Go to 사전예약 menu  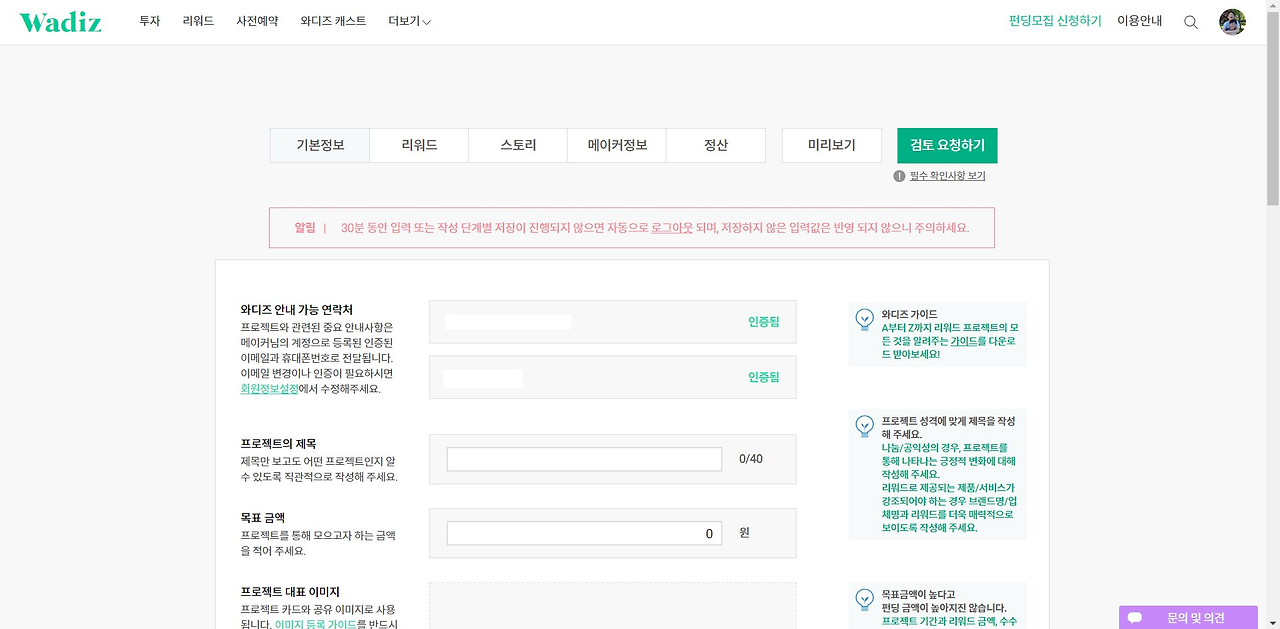click(x=257, y=21)
